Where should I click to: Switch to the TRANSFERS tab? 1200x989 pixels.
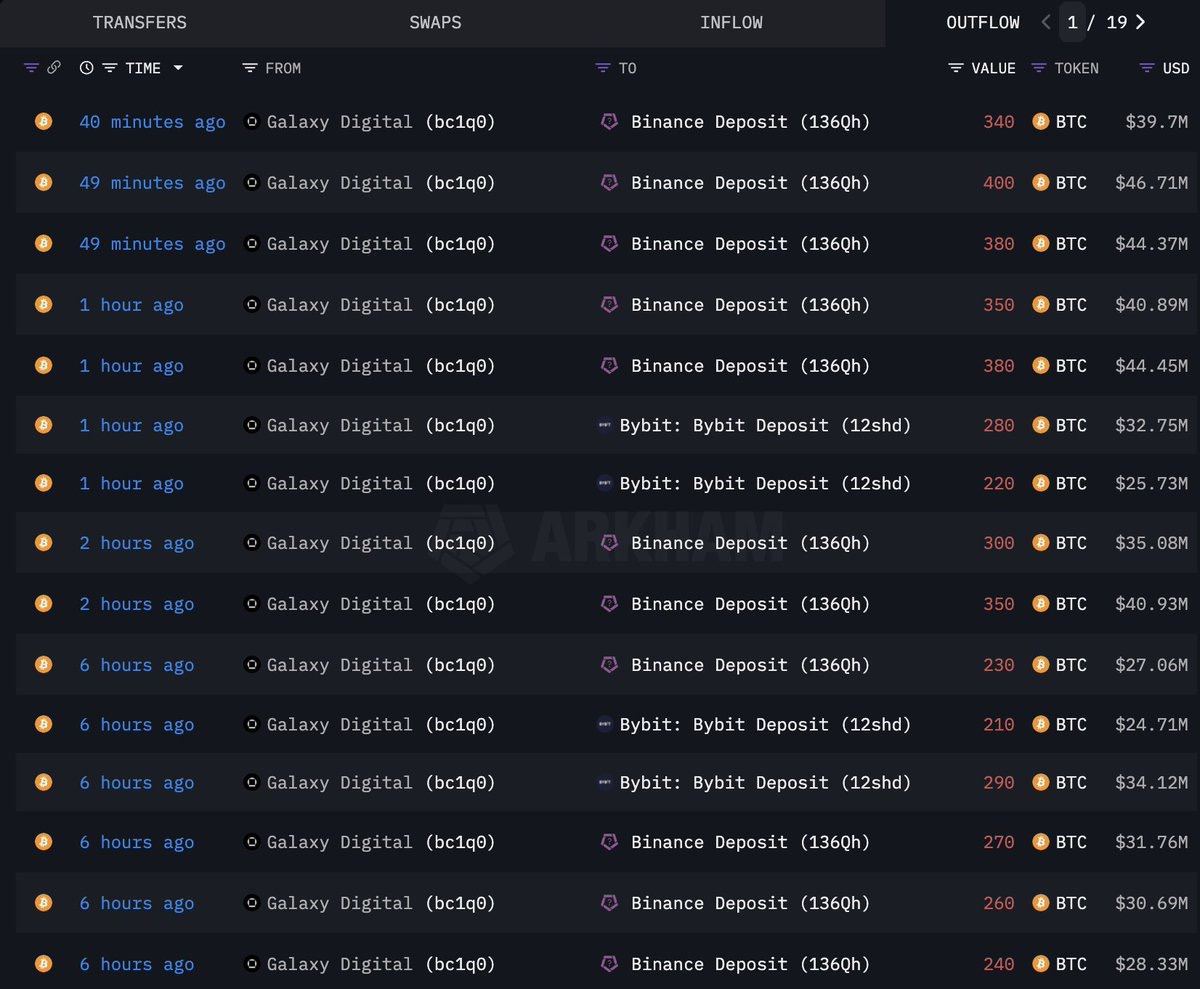[x=140, y=22]
